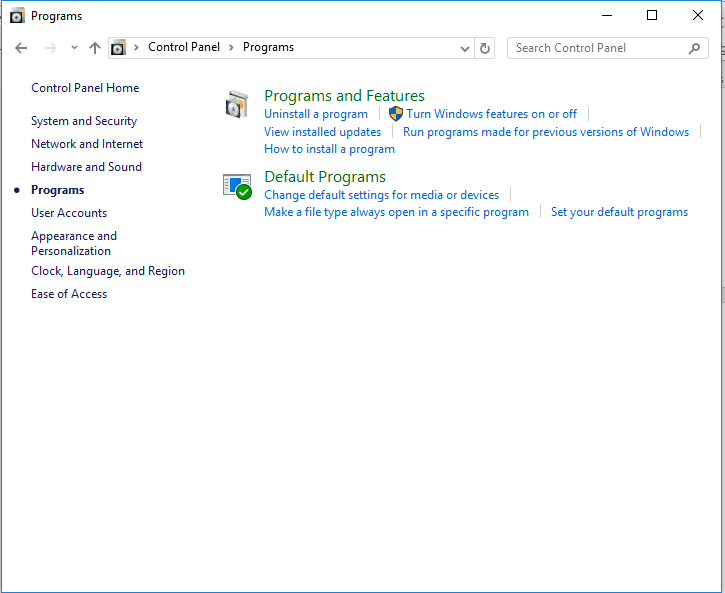Open the Ease of Access category

pos(69,294)
